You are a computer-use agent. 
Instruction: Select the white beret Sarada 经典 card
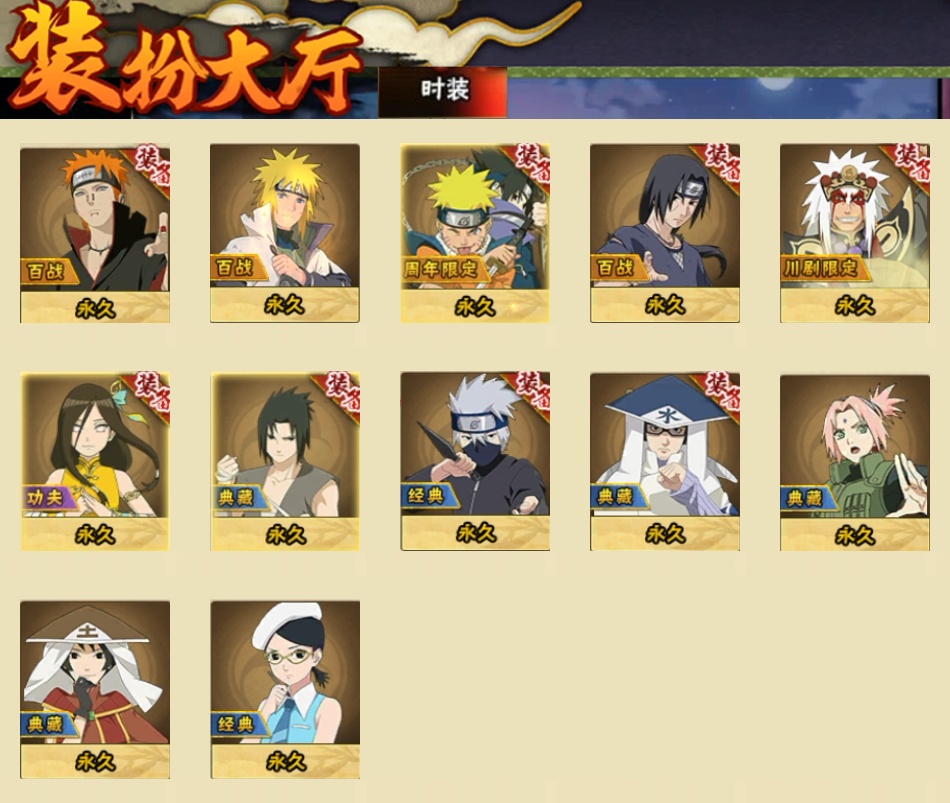(x=285, y=690)
